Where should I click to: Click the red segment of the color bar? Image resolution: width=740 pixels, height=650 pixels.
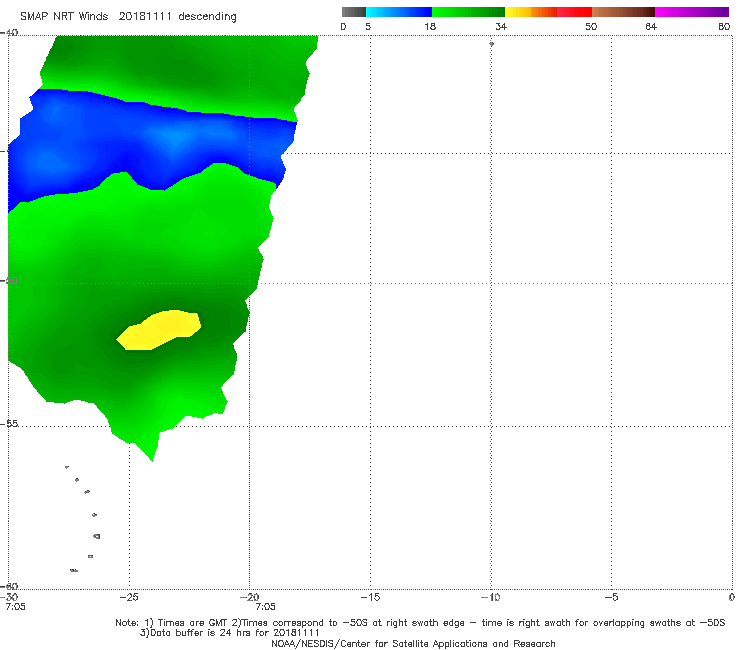(574, 12)
